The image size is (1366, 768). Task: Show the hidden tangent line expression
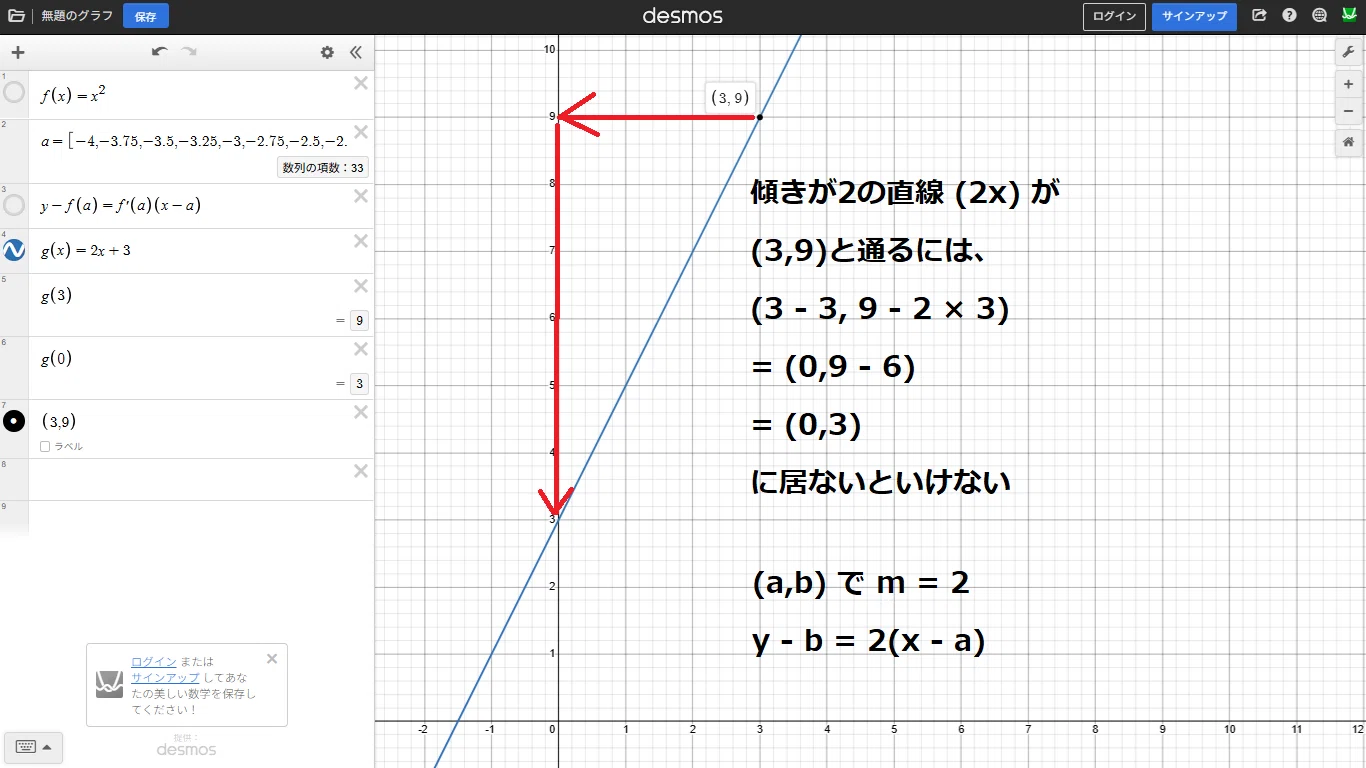[14, 205]
